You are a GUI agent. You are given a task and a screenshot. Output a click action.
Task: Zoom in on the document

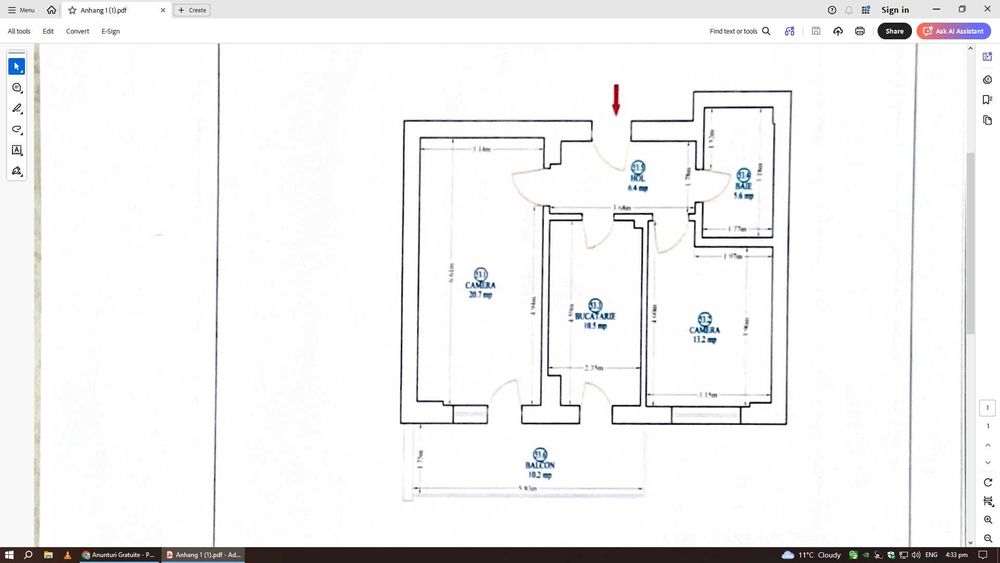click(987, 520)
